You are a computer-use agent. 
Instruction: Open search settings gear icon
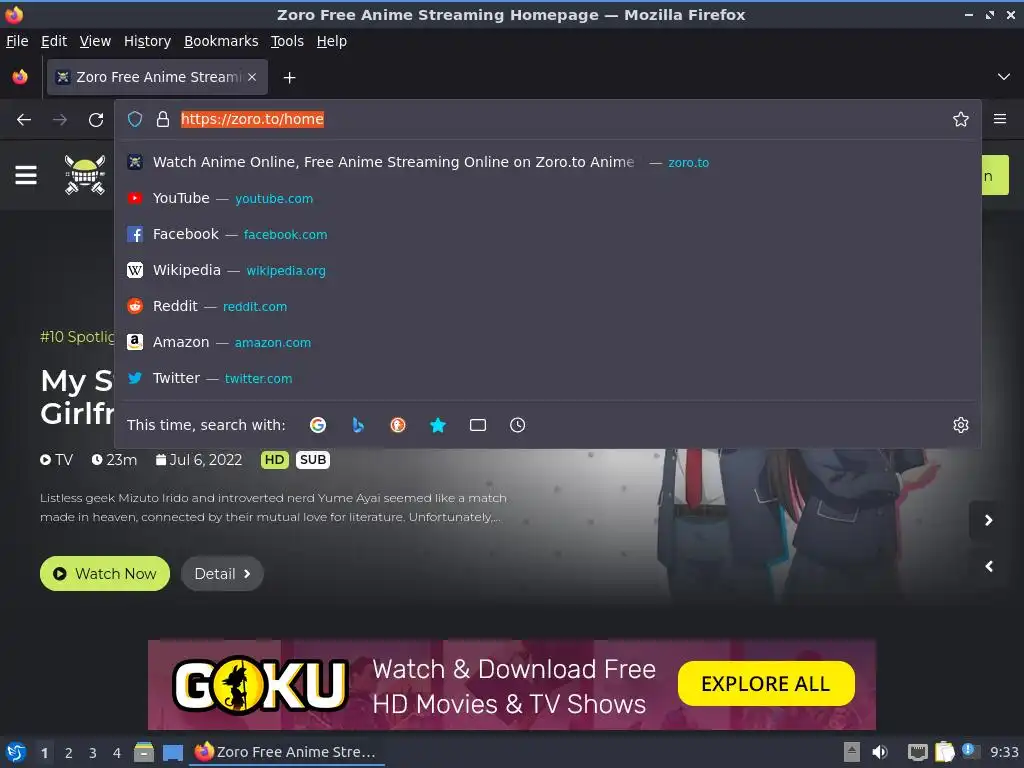tap(960, 425)
